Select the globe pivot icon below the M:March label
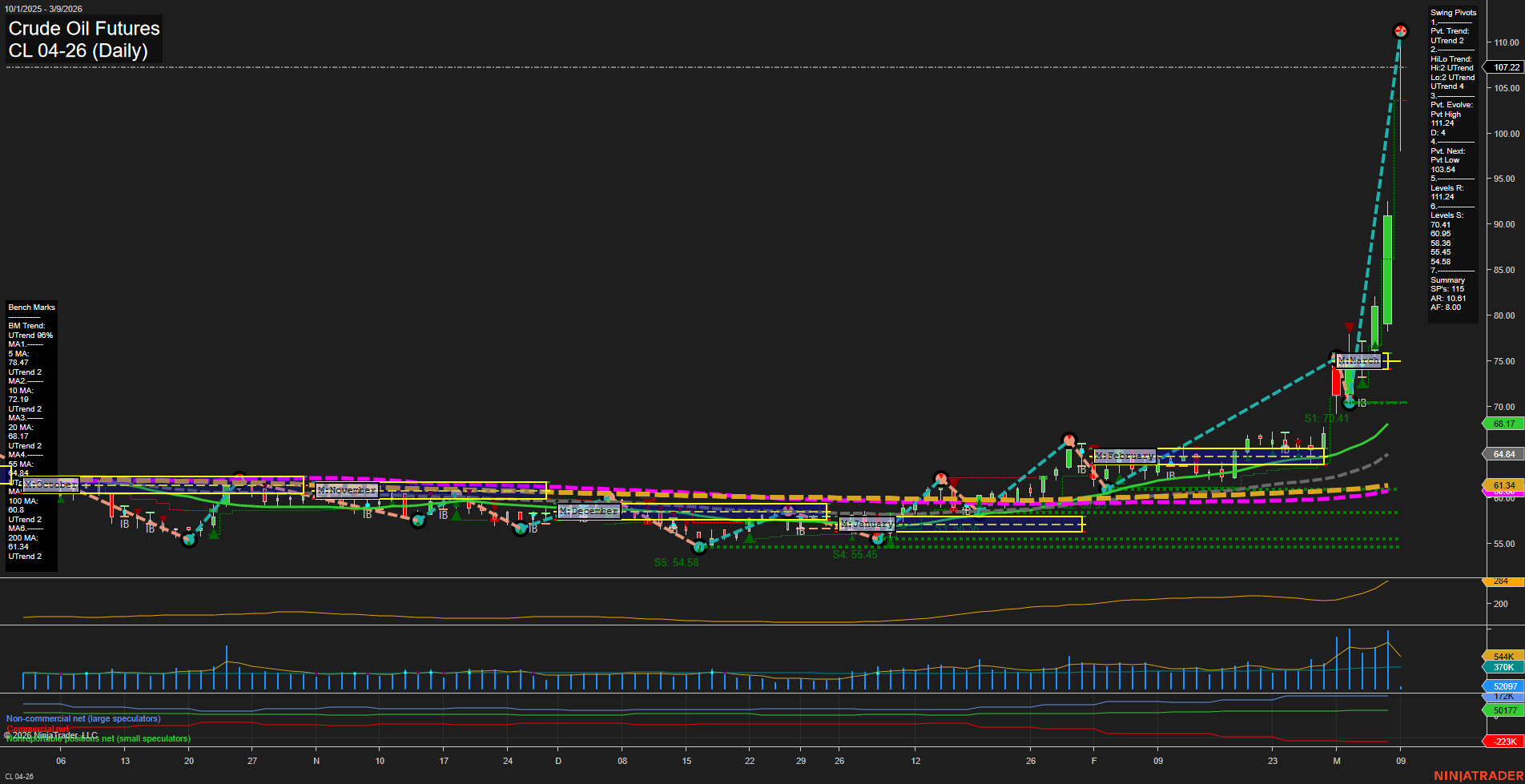This screenshot has height=784, width=1525. 1349,402
